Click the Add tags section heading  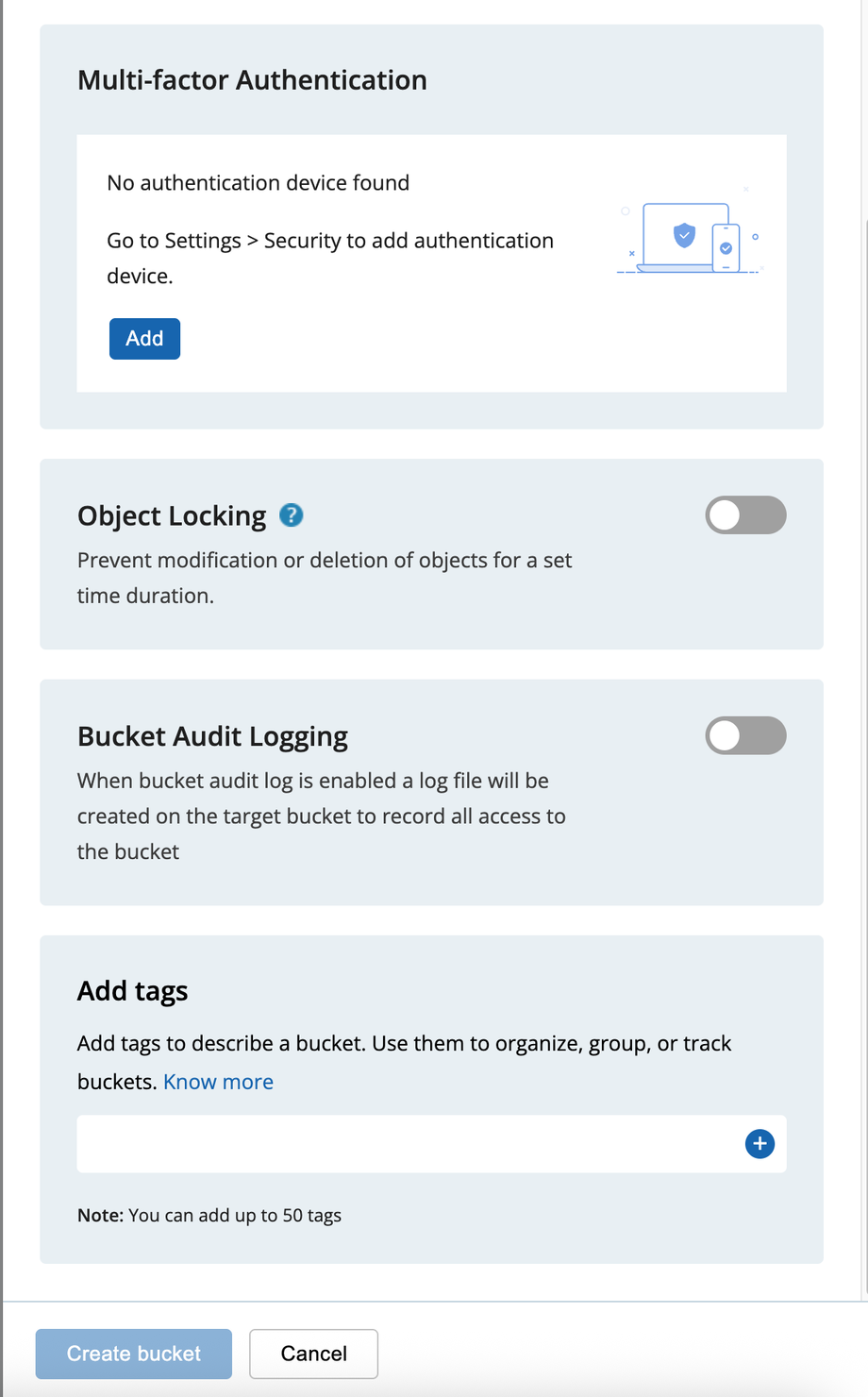pyautogui.click(x=132, y=991)
